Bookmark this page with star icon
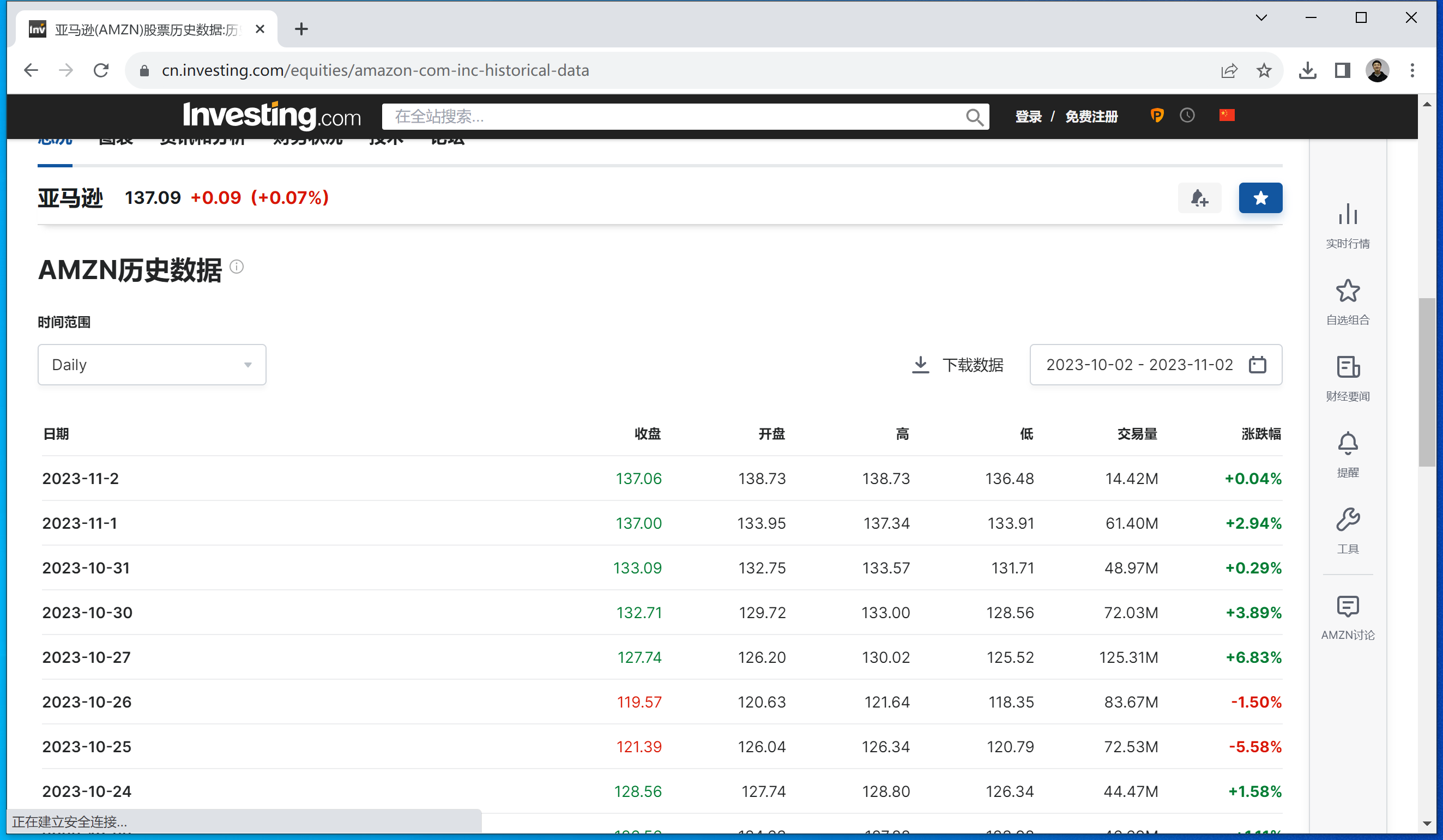The height and width of the screenshot is (840, 1443). pyautogui.click(x=1264, y=70)
